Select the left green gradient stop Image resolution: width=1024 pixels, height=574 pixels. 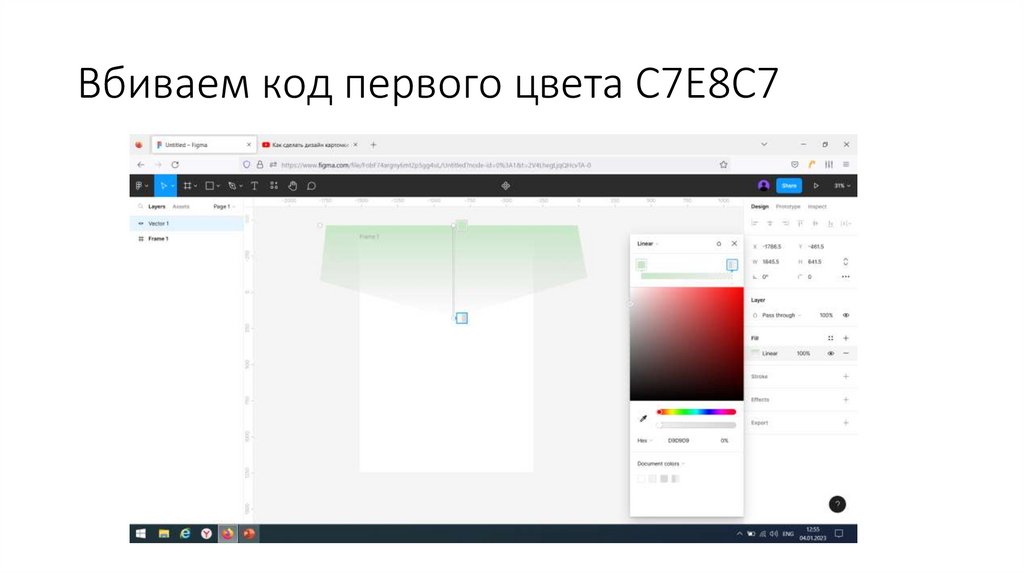(641, 264)
